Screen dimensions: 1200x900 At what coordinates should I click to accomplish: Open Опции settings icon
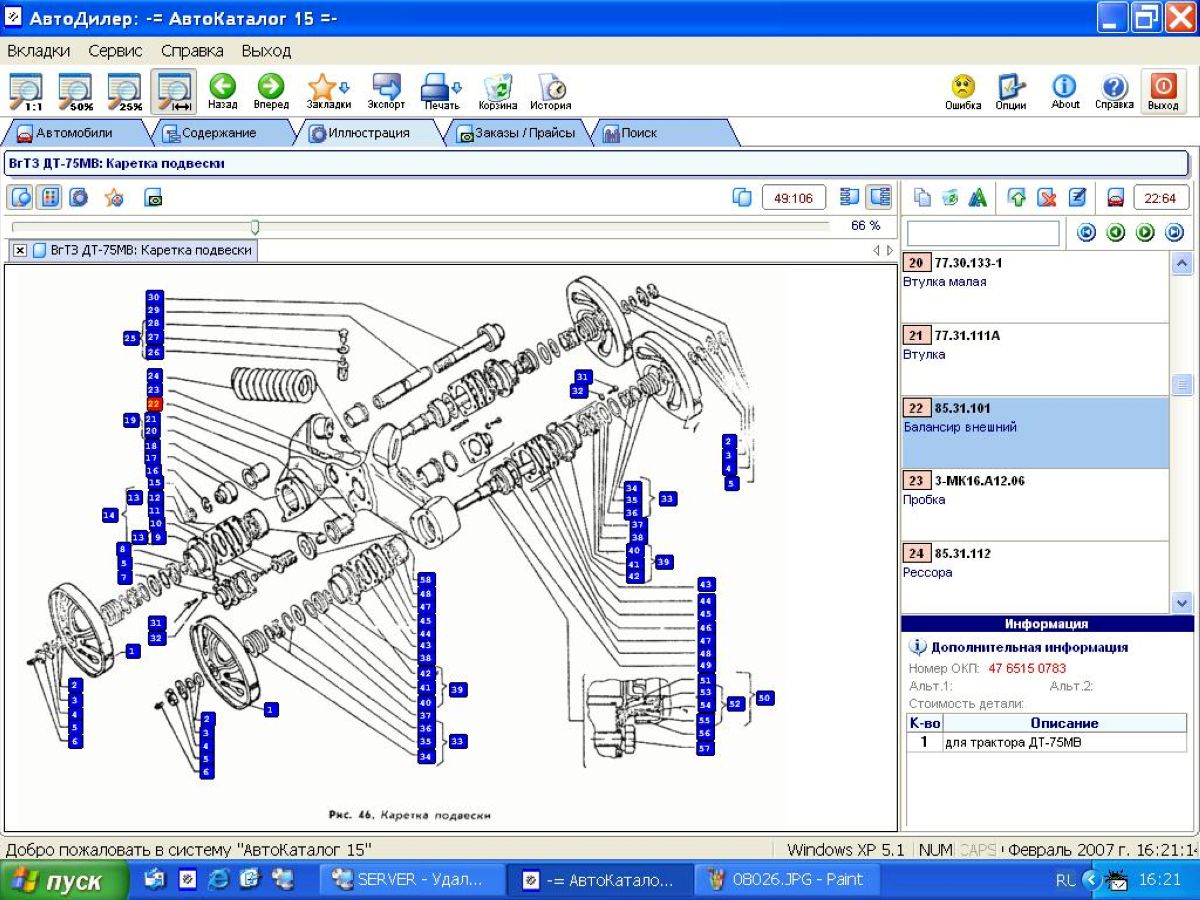1011,91
